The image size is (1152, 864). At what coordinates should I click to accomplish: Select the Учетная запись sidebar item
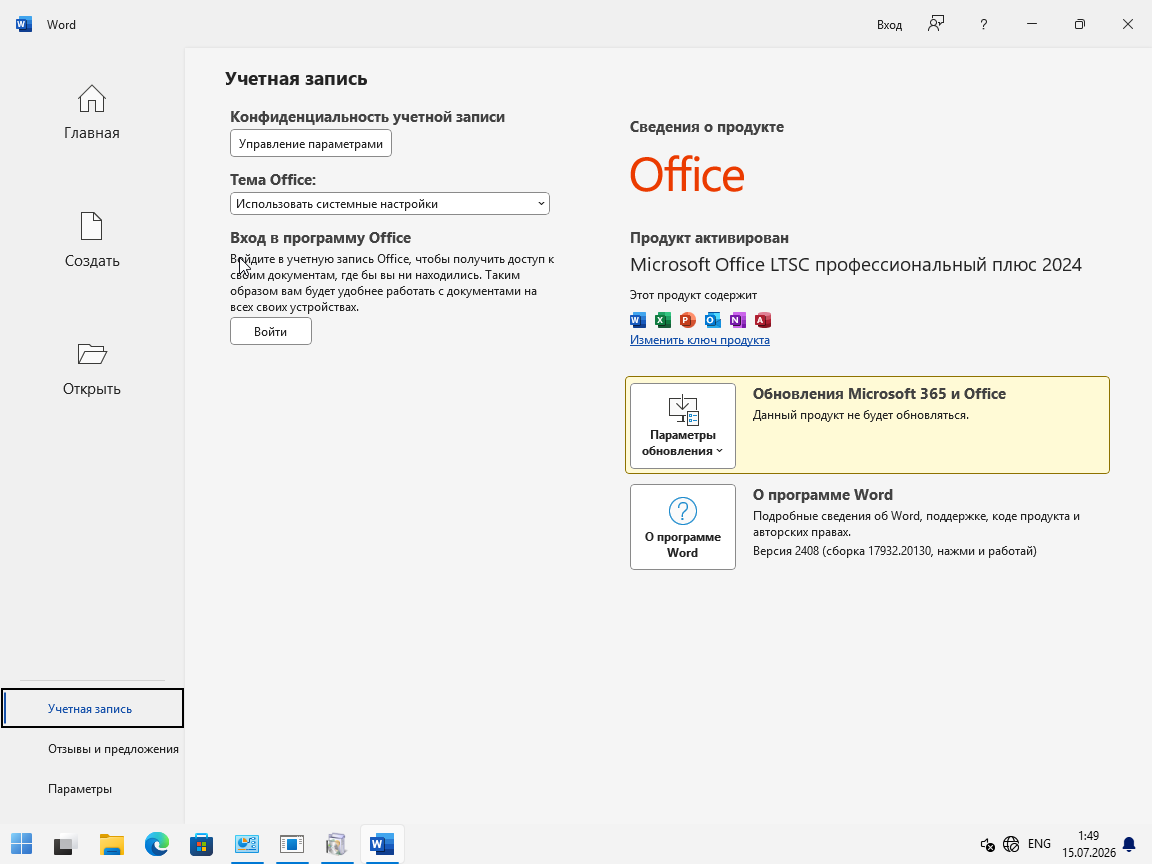tap(93, 708)
